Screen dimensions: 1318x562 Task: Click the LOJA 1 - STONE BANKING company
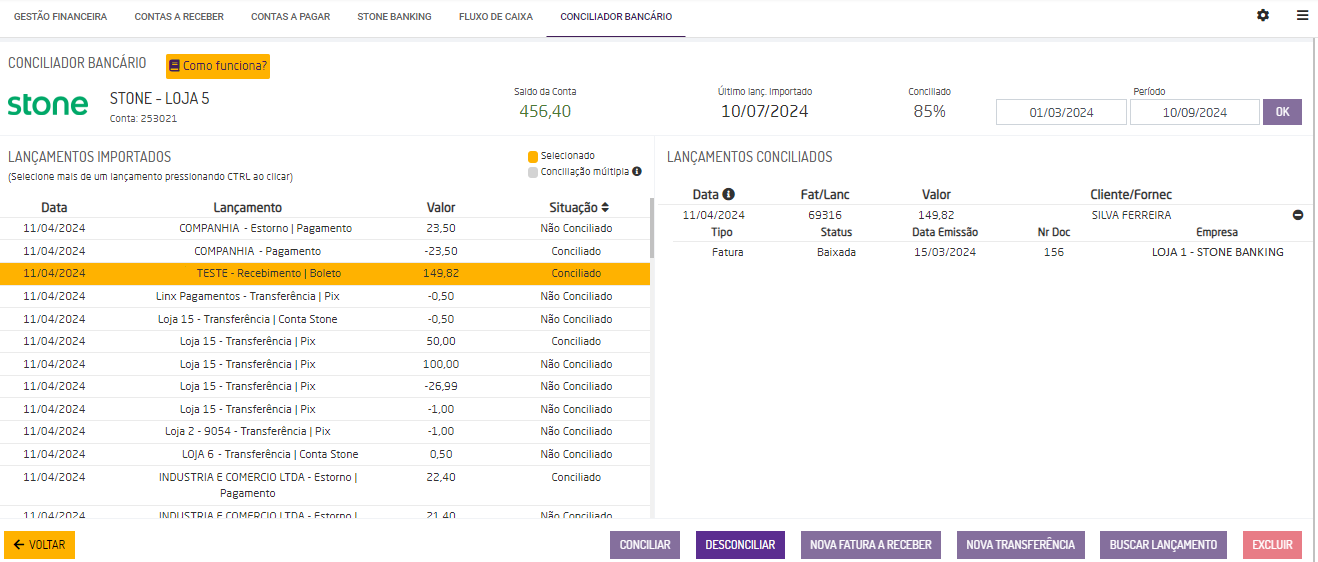coord(1217,252)
